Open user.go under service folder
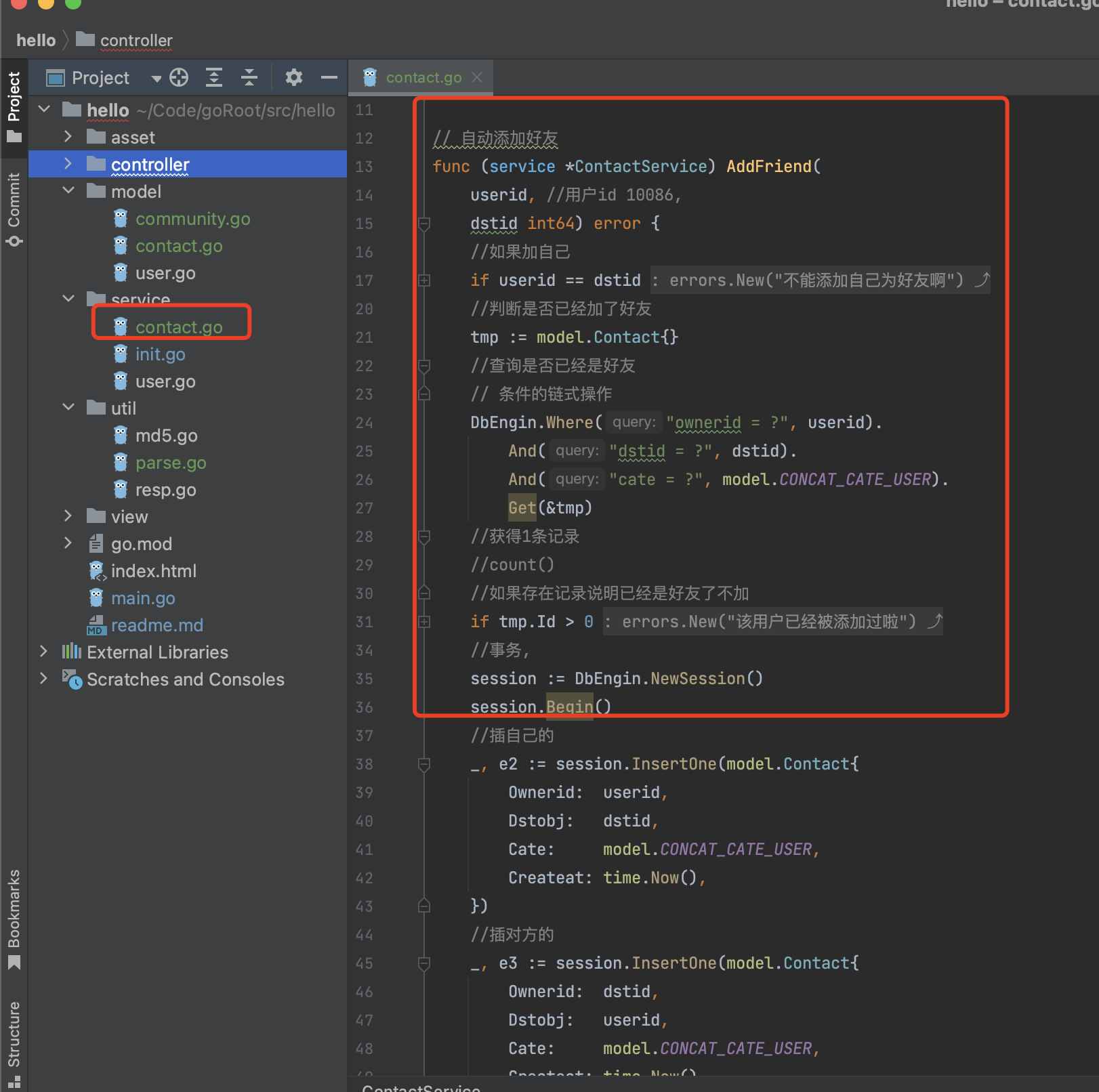The image size is (1099, 1092). click(165, 381)
